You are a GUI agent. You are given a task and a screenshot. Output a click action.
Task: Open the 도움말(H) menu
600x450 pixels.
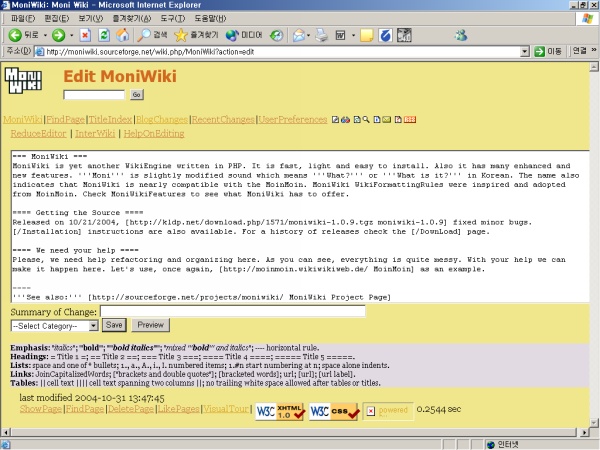point(210,18)
